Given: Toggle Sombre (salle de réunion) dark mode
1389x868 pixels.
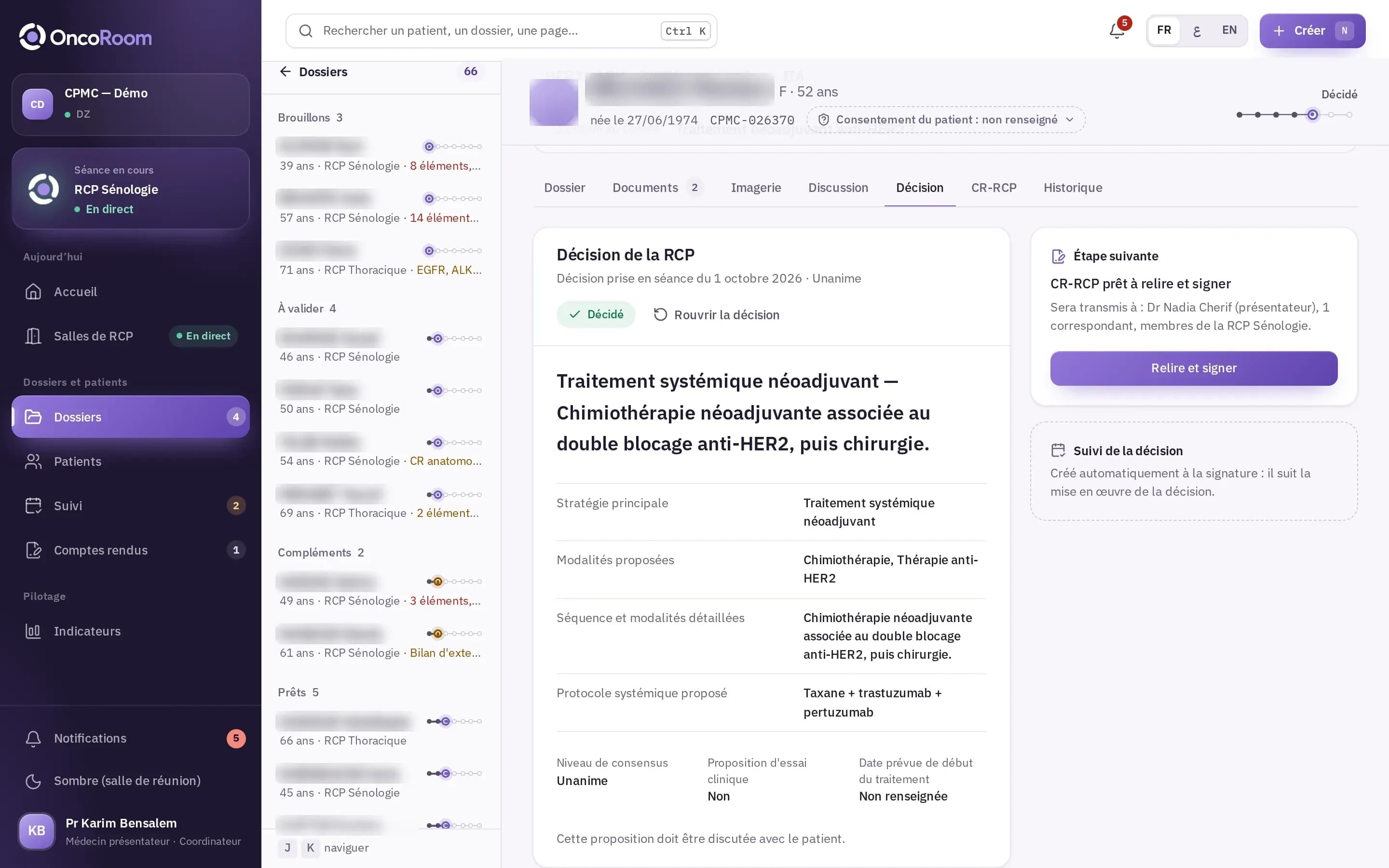Looking at the screenshot, I should 130,781.
